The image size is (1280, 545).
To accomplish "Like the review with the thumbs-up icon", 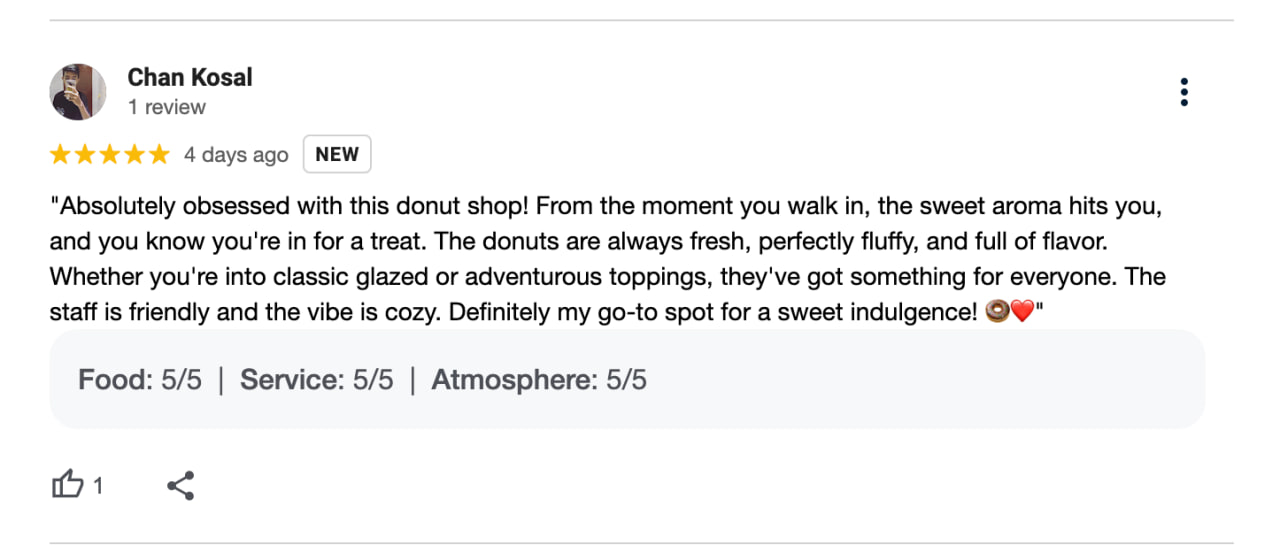I will pos(67,486).
